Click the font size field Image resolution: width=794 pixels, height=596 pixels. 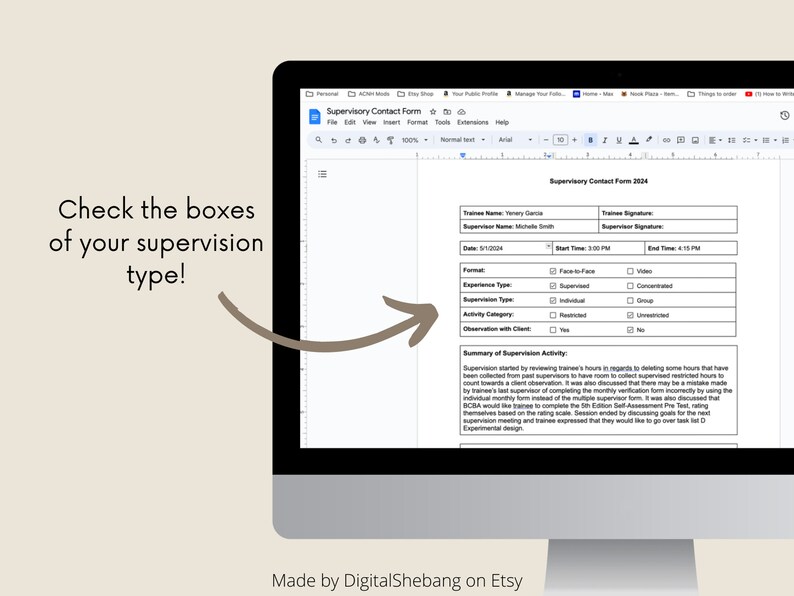click(x=560, y=140)
